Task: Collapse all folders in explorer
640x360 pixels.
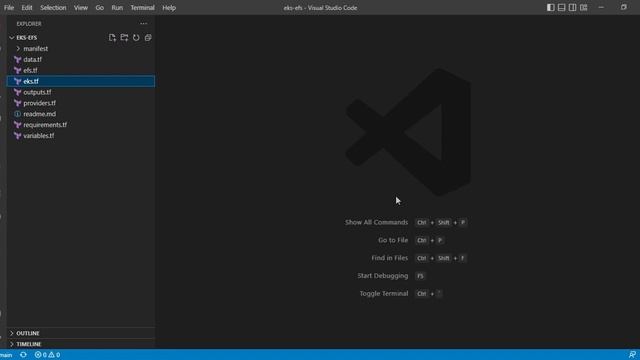Action: [x=148, y=38]
